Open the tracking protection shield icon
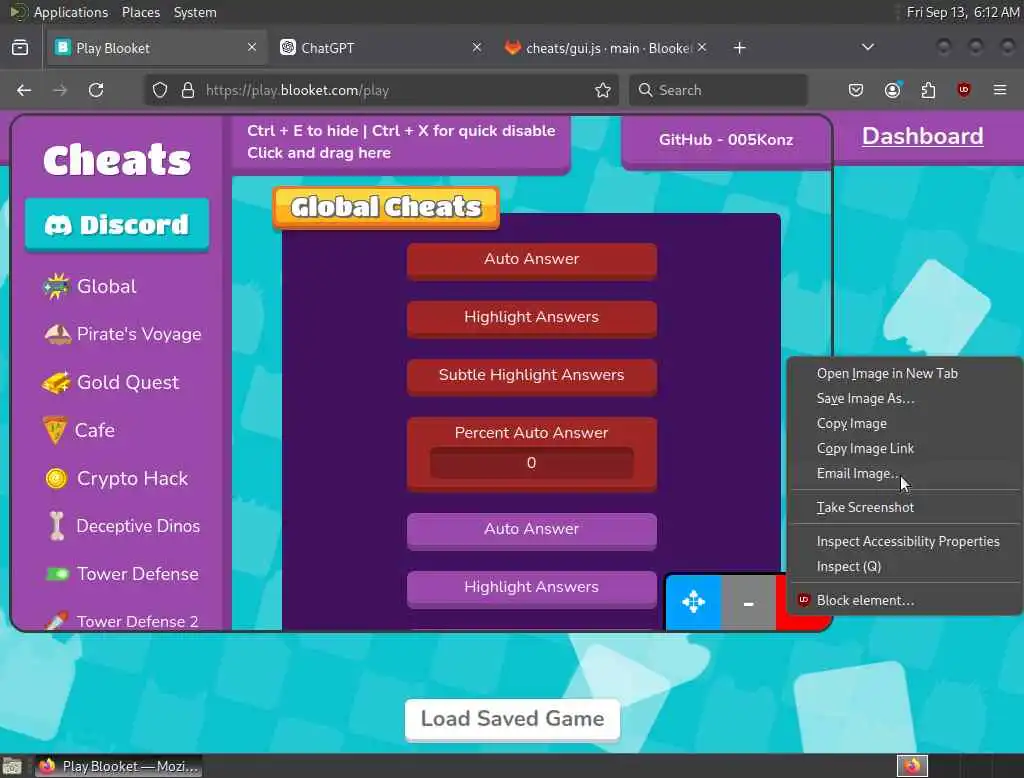 pos(160,90)
